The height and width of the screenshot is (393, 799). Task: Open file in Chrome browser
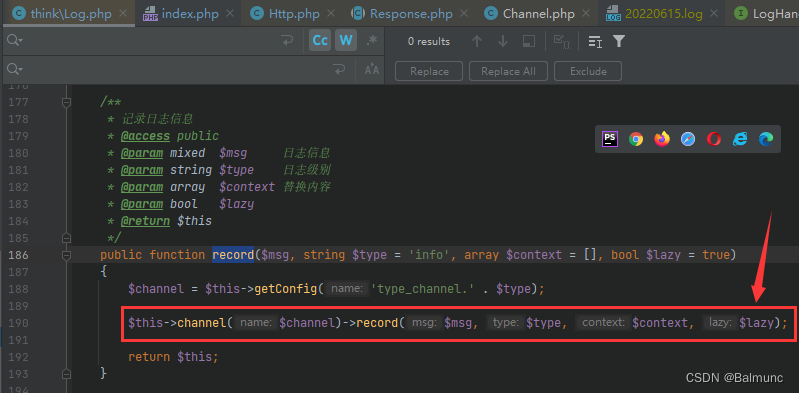(636, 139)
